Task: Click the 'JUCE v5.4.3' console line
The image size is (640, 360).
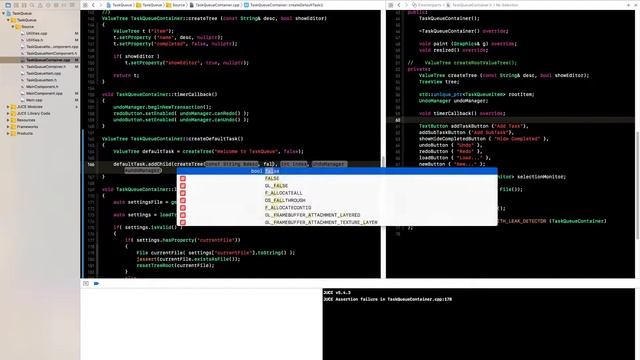Action: (x=337, y=293)
